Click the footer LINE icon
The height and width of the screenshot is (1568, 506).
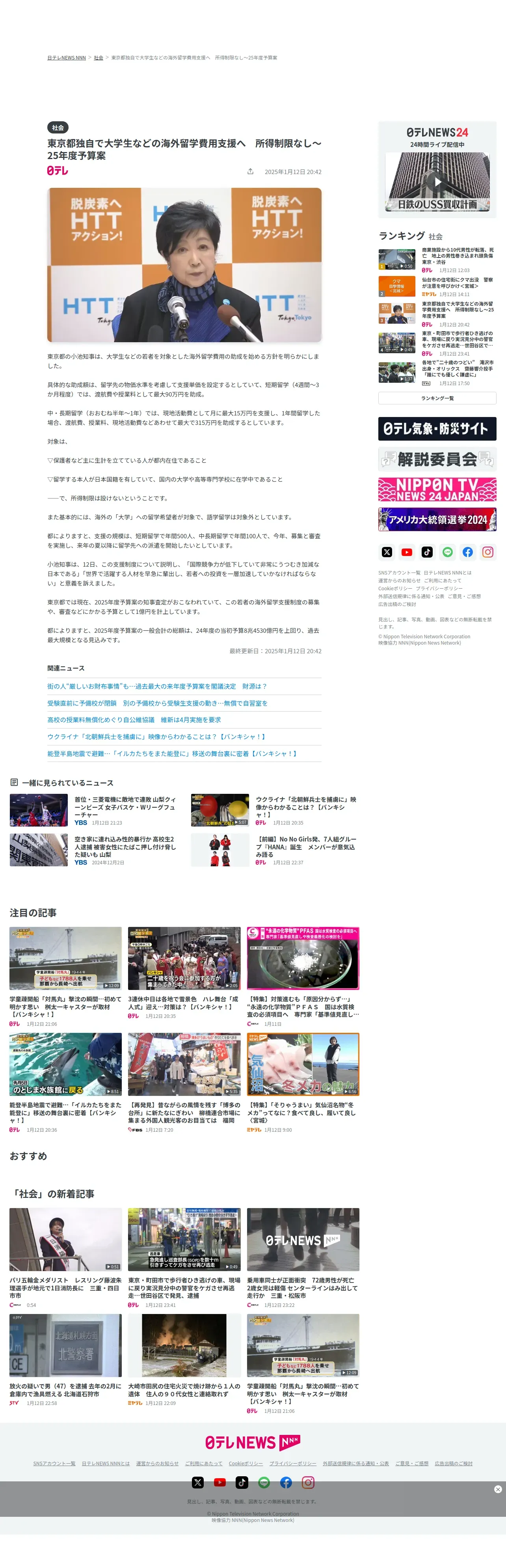264,1482
